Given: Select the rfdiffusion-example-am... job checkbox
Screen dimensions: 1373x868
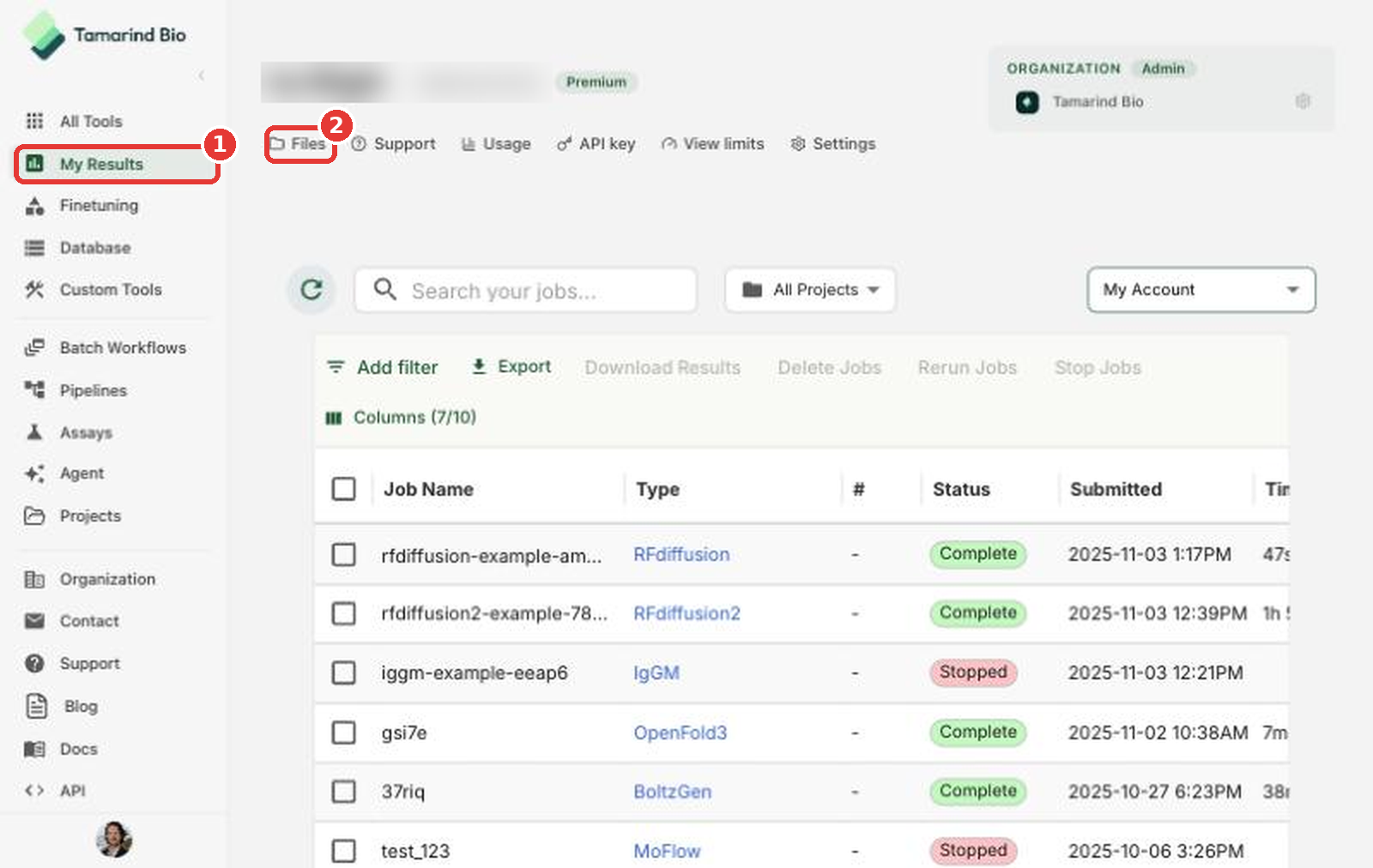Looking at the screenshot, I should click(344, 555).
